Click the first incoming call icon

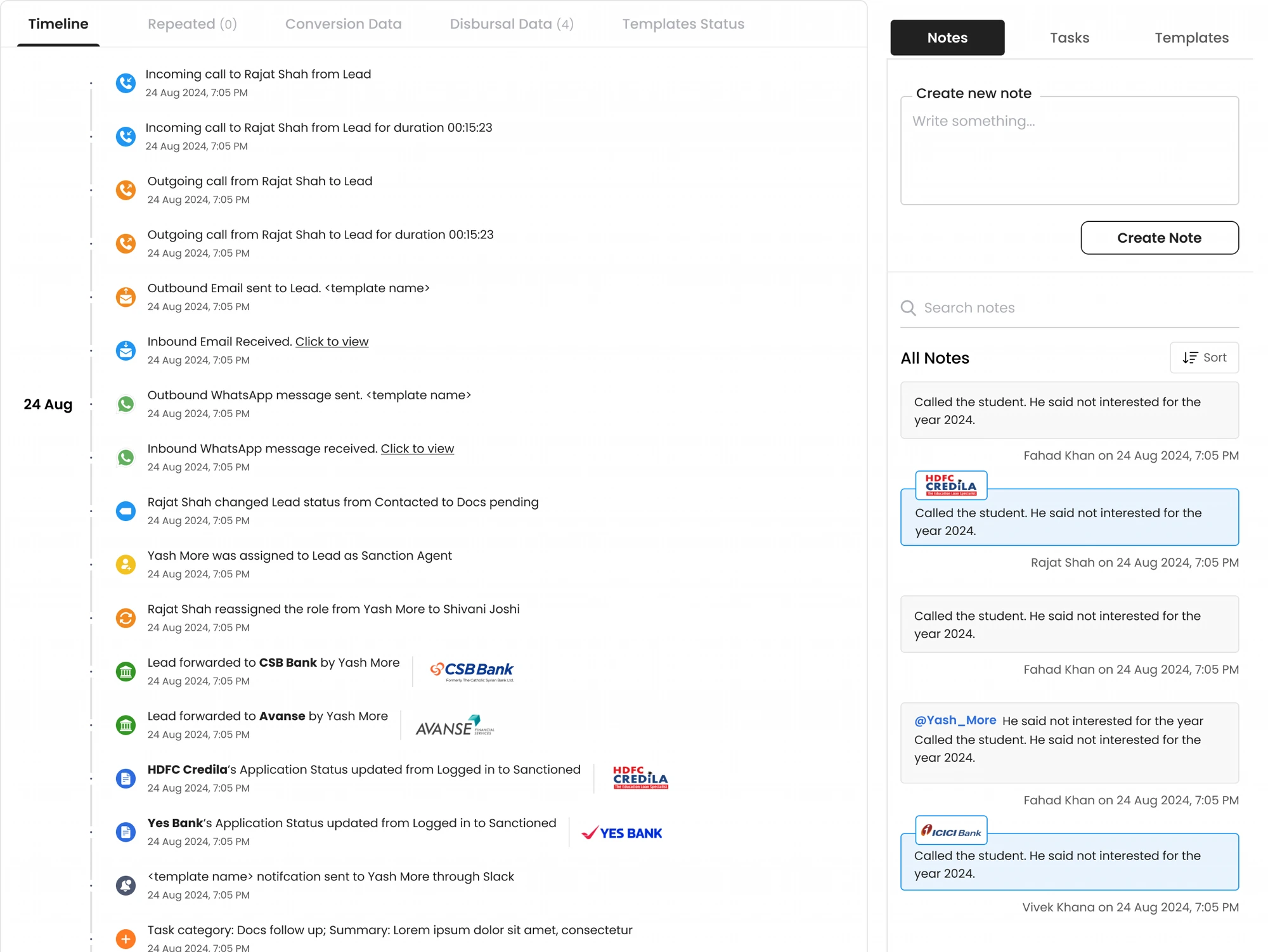click(x=126, y=83)
